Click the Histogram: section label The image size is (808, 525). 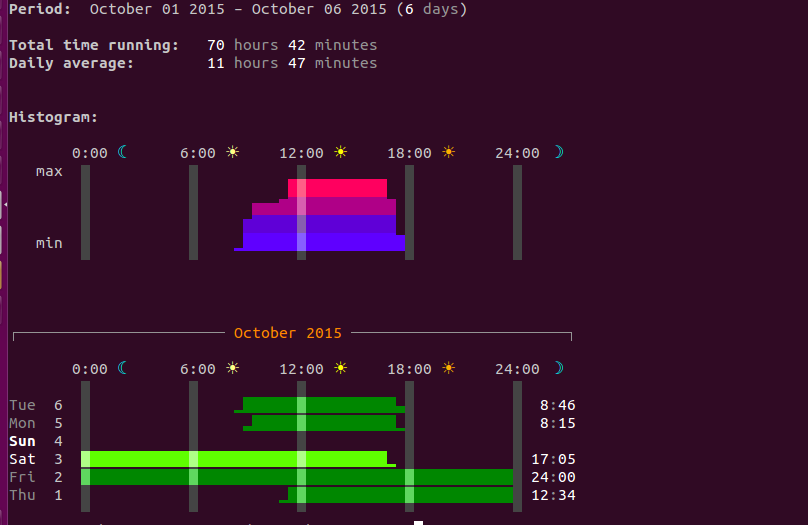[x=54, y=117]
